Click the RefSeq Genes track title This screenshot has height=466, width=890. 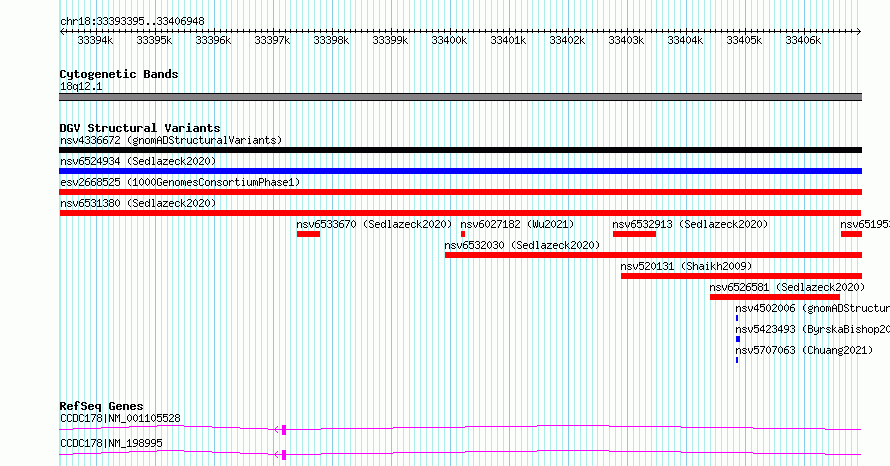tap(101, 406)
